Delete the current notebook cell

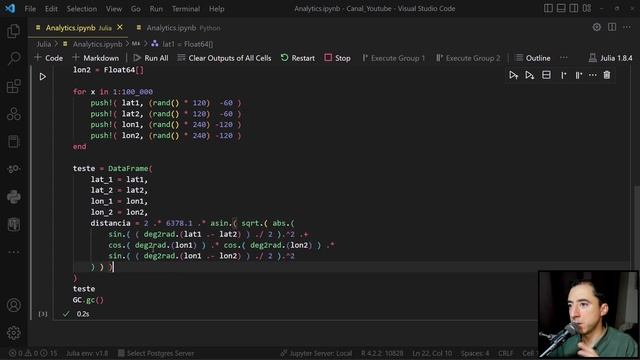tap(607, 75)
